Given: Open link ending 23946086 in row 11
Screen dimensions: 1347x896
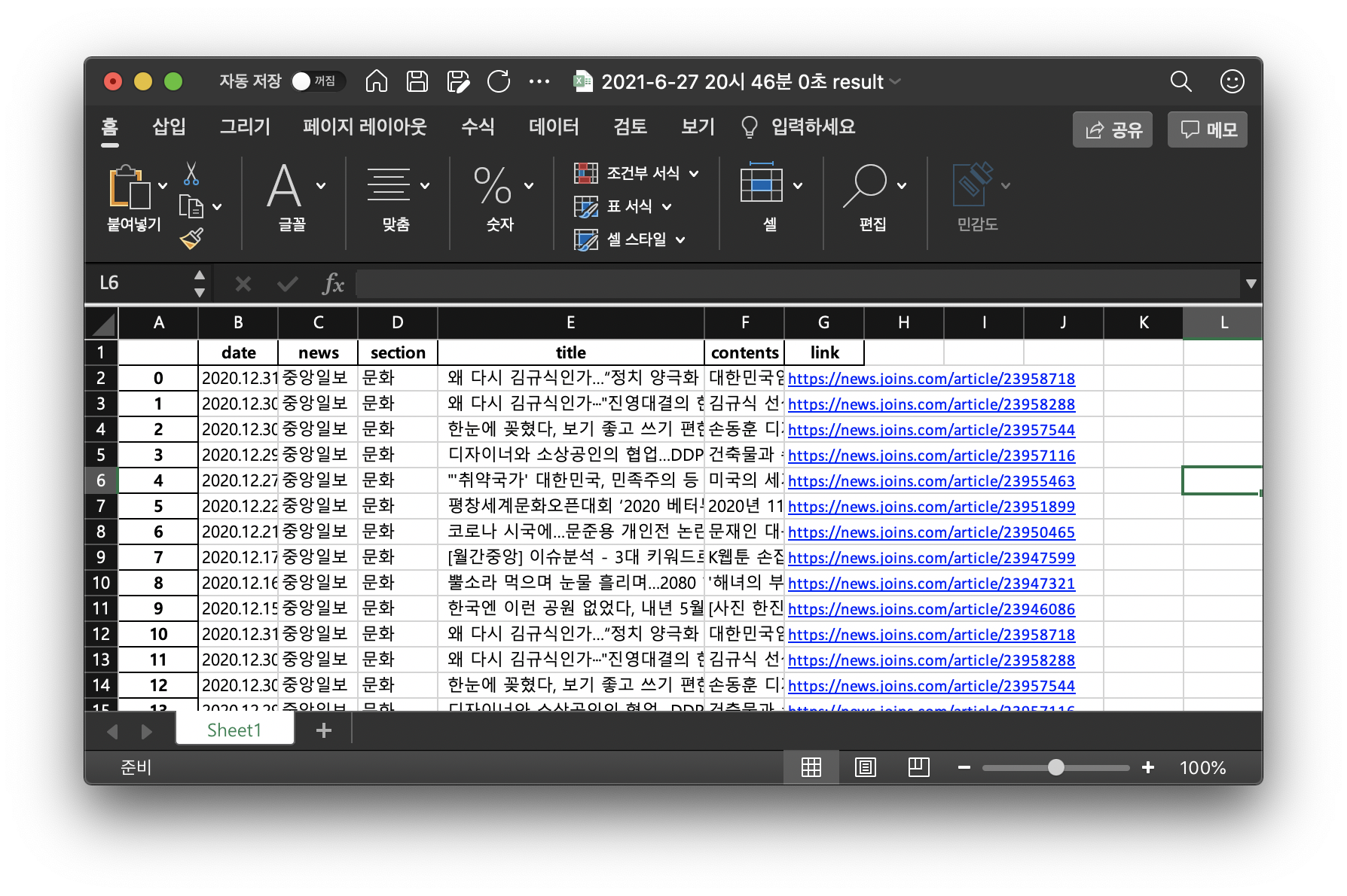Looking at the screenshot, I should 931,609.
